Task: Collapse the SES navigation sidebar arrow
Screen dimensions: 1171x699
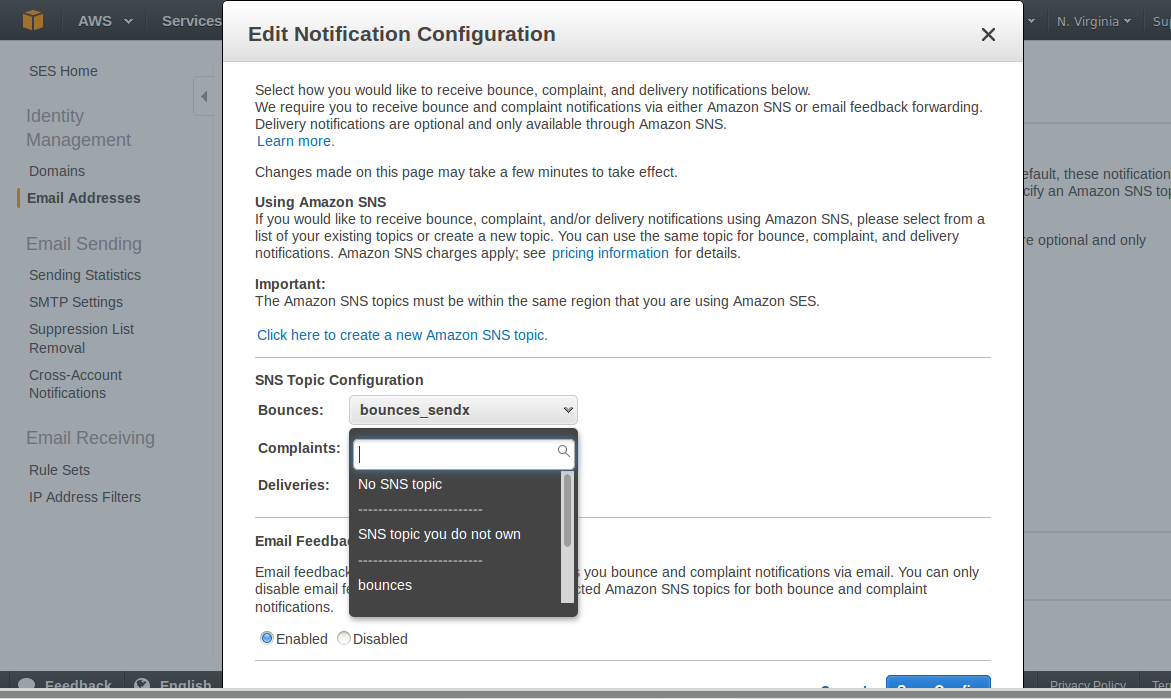Action: click(204, 96)
